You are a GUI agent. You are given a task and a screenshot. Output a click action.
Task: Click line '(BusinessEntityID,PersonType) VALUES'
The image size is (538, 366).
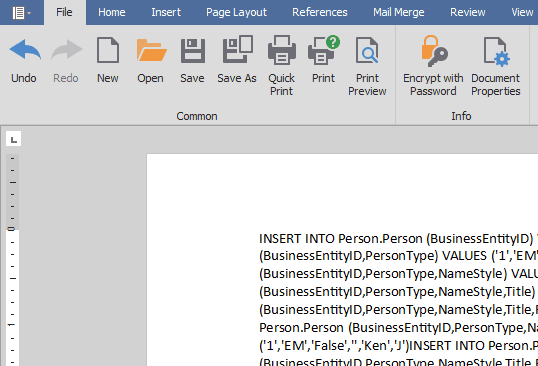point(398,256)
